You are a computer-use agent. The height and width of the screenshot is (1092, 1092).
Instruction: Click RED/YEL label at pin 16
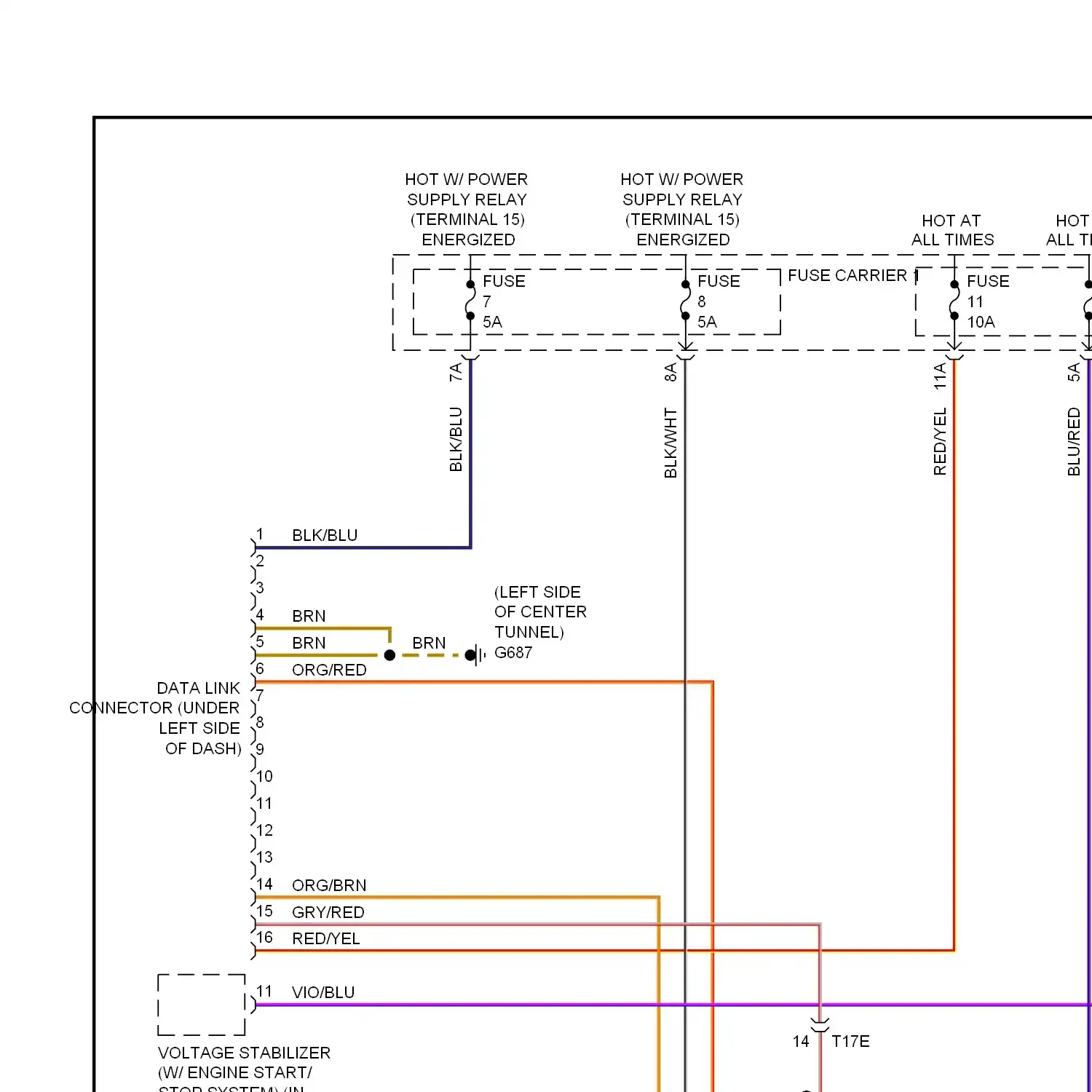tap(325, 938)
